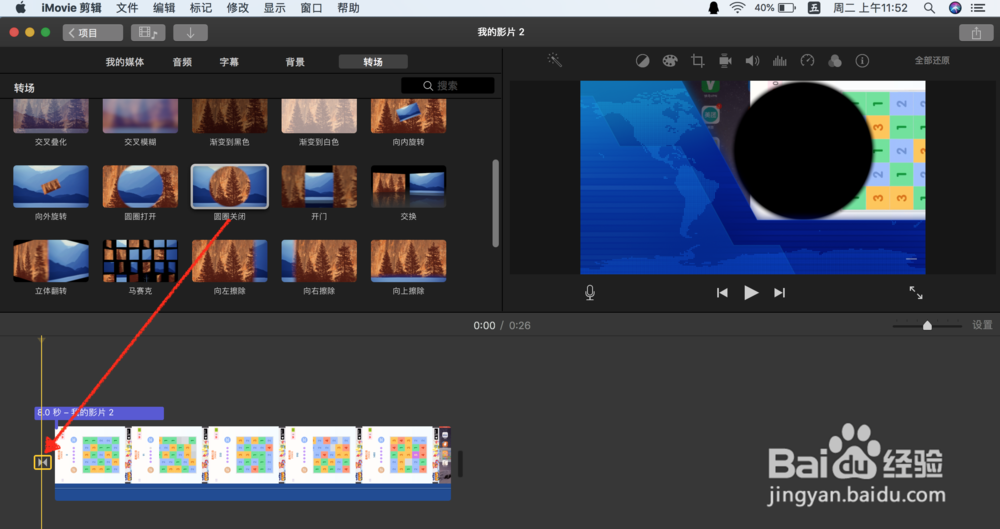Open the 文件 menu
The width and height of the screenshot is (1000, 529).
click(x=128, y=8)
